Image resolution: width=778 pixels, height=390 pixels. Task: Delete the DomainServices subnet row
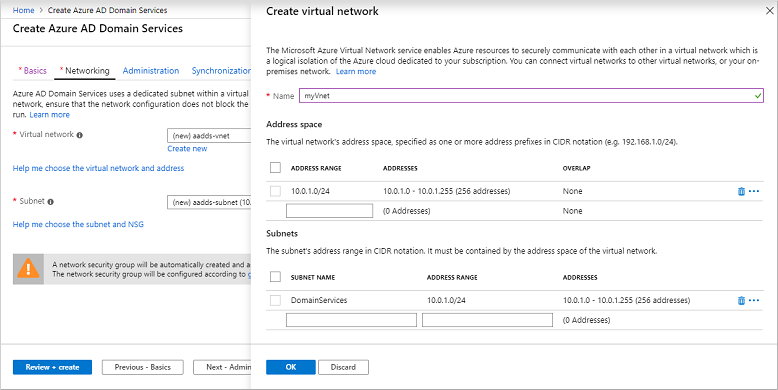[741, 300]
